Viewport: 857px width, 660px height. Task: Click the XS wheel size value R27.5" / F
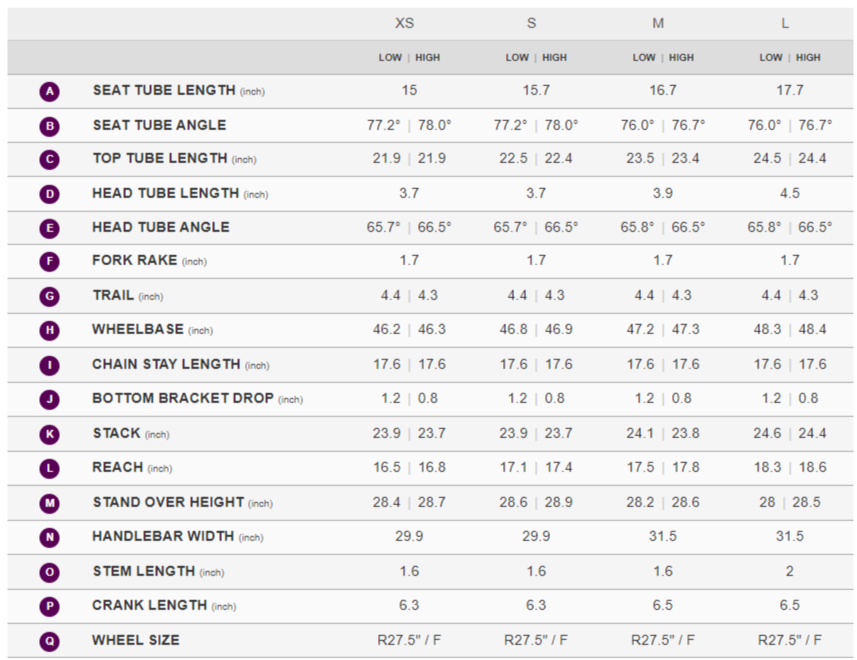[x=409, y=640]
